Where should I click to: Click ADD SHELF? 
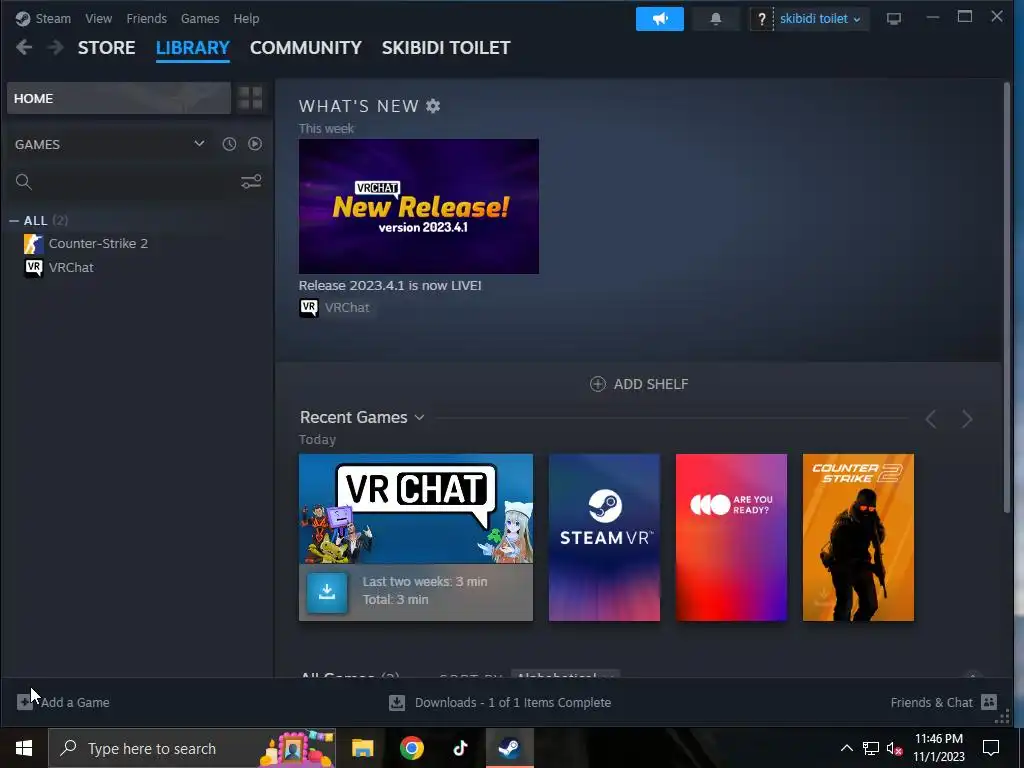coord(639,384)
